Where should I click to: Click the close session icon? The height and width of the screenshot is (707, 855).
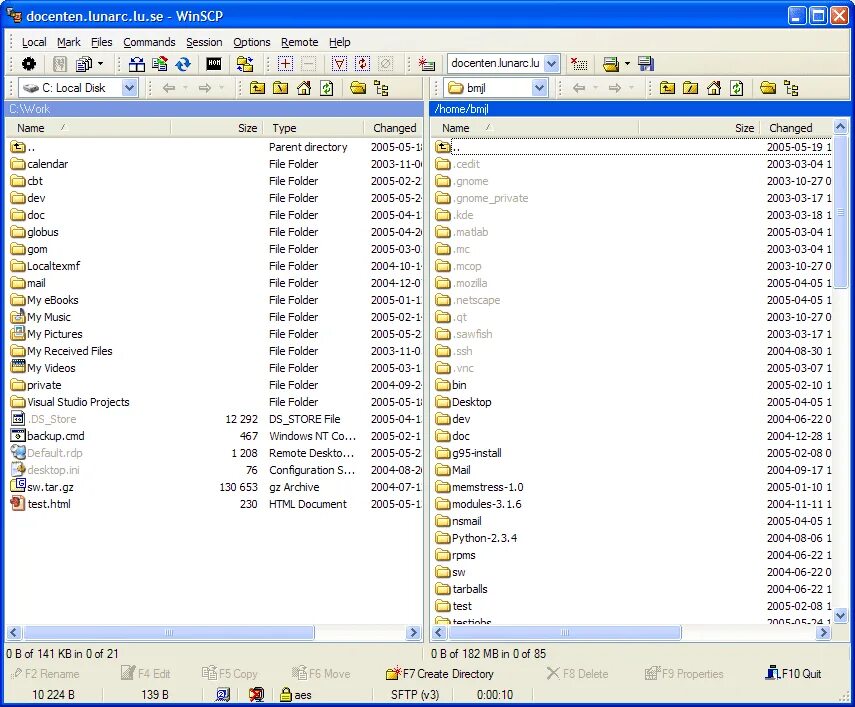579,64
